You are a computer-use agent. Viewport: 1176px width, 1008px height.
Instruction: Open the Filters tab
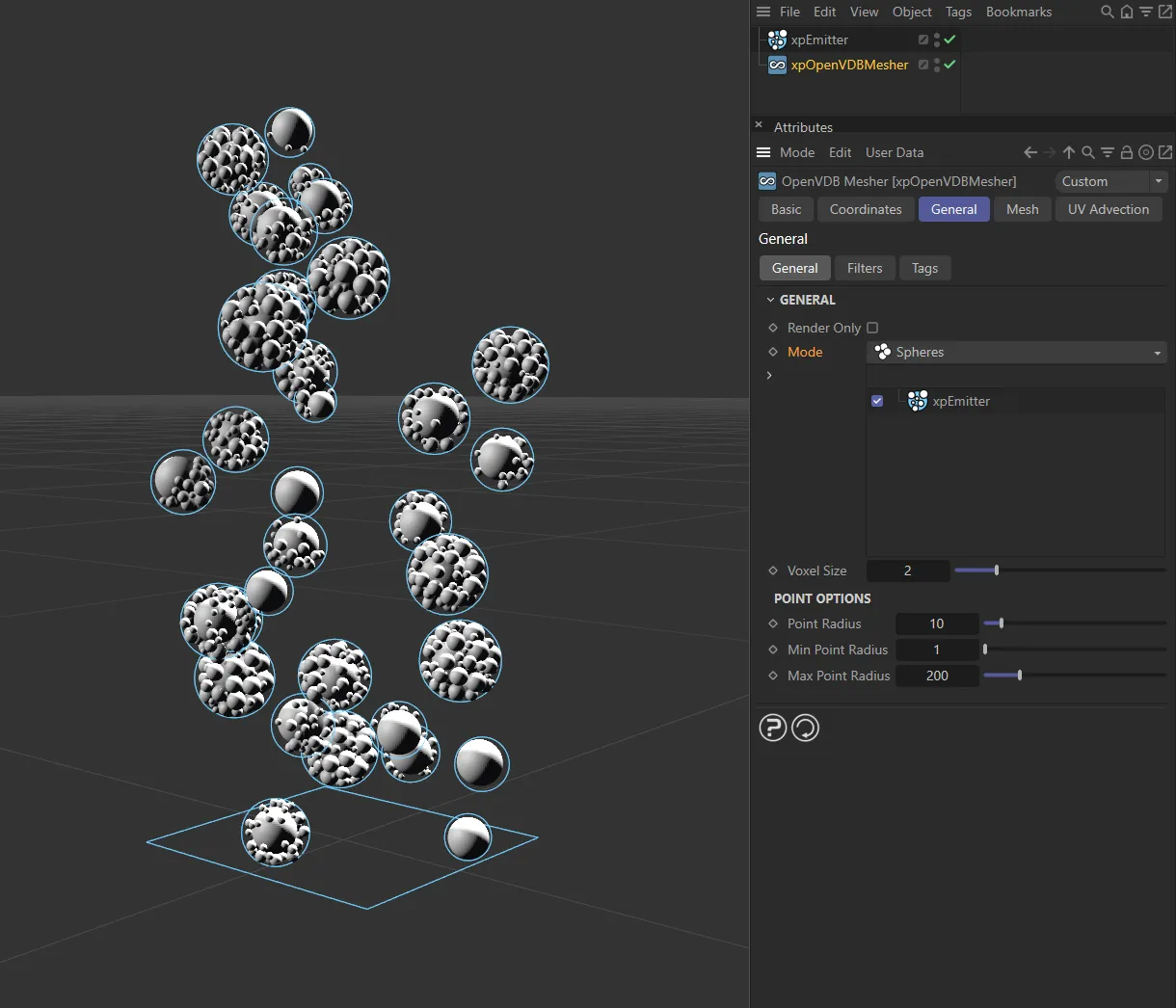pos(864,268)
